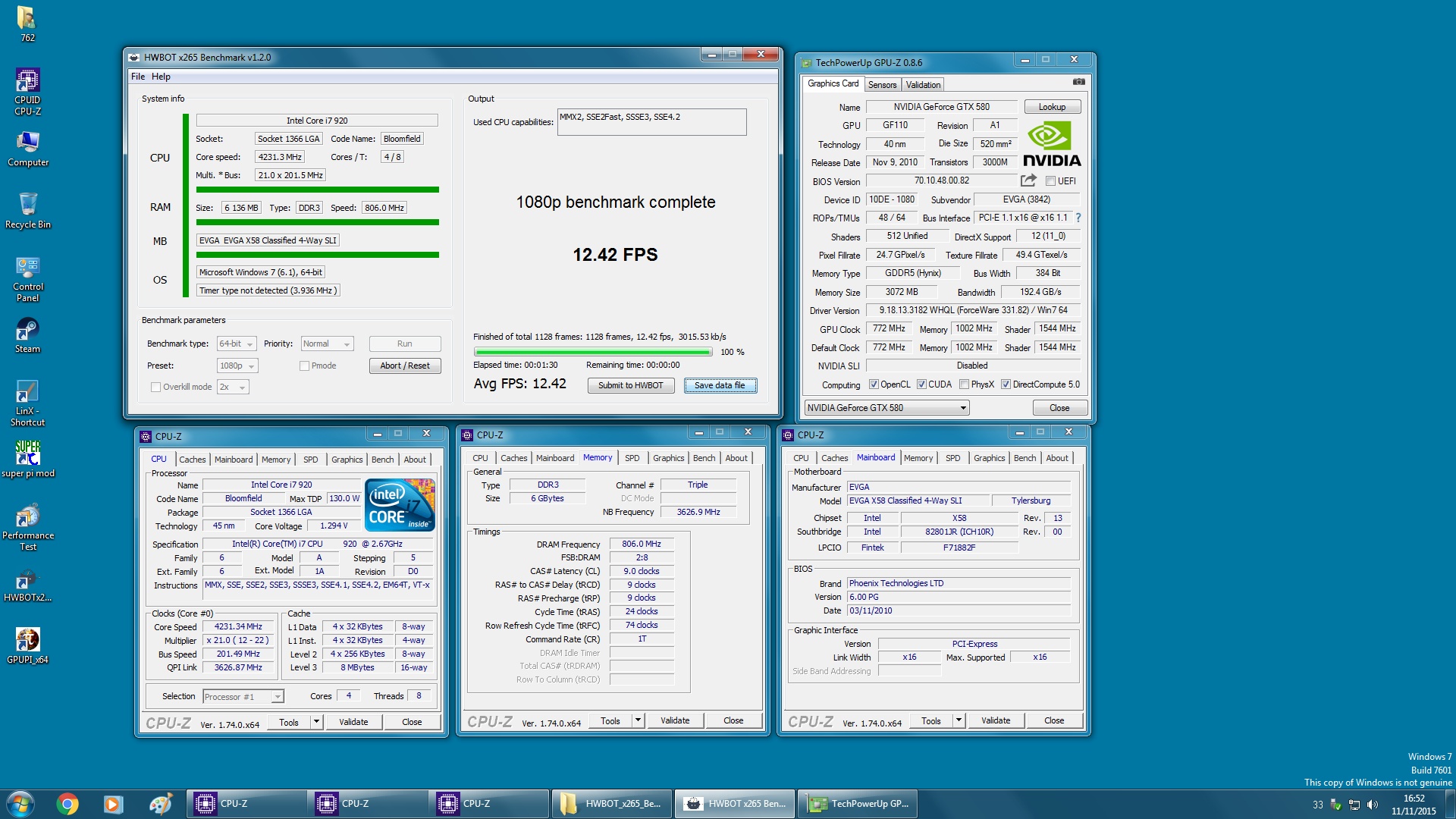Open the media player taskbar icon

(x=113, y=804)
